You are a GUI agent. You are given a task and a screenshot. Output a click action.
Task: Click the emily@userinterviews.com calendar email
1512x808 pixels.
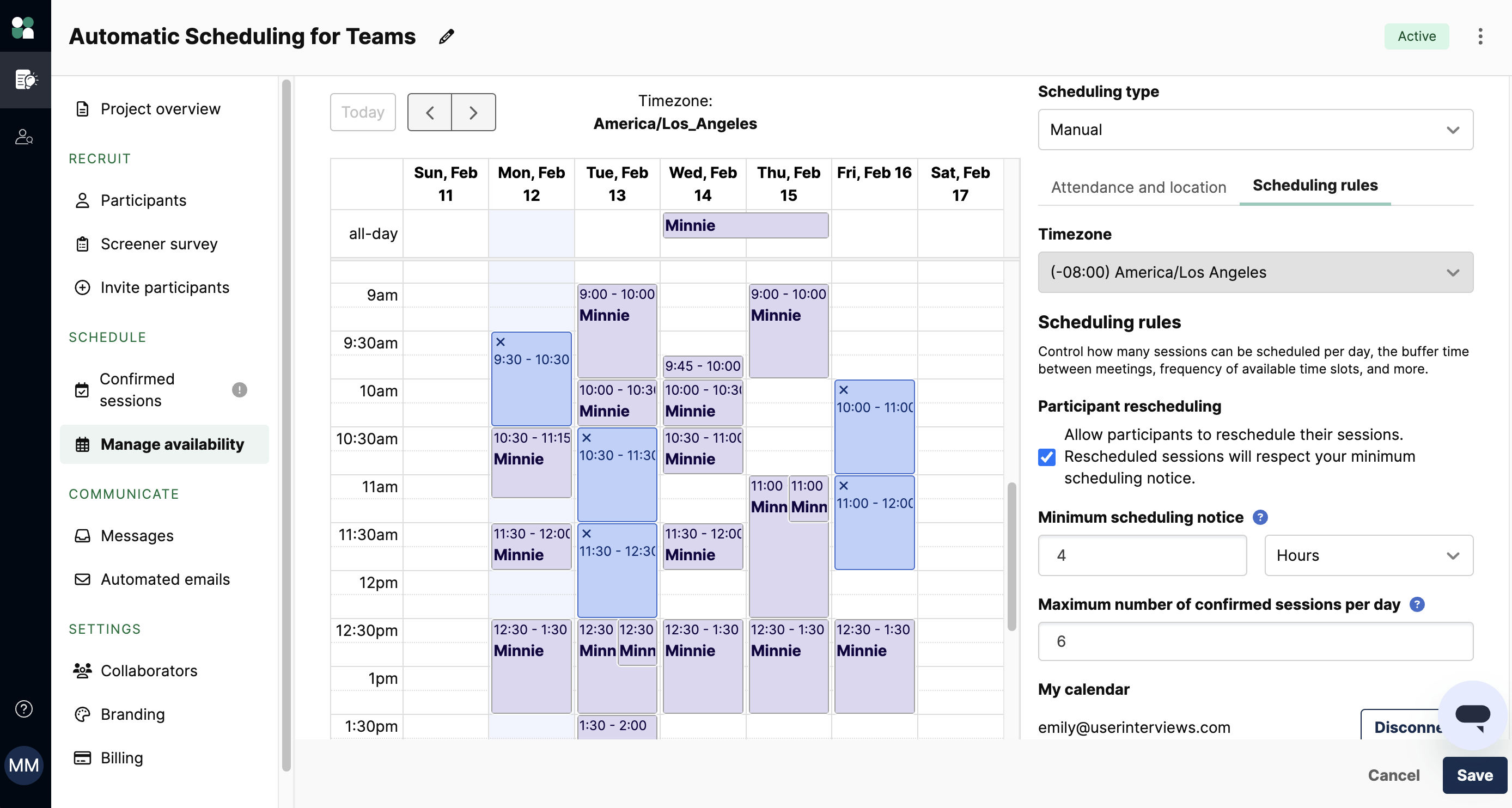(x=1133, y=727)
